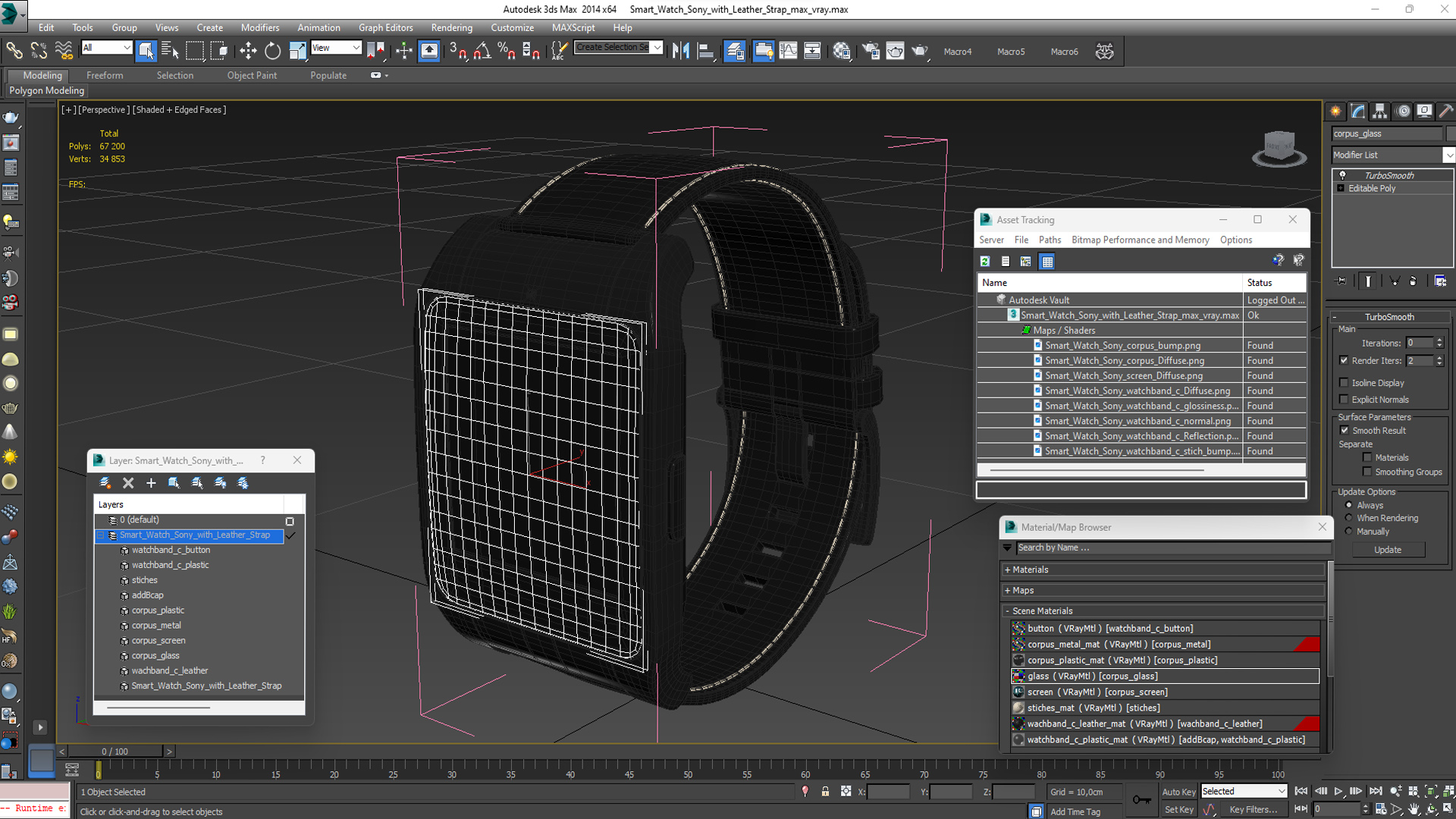This screenshot has height=819, width=1456.
Task: Open the Modifiers menu
Action: point(260,28)
